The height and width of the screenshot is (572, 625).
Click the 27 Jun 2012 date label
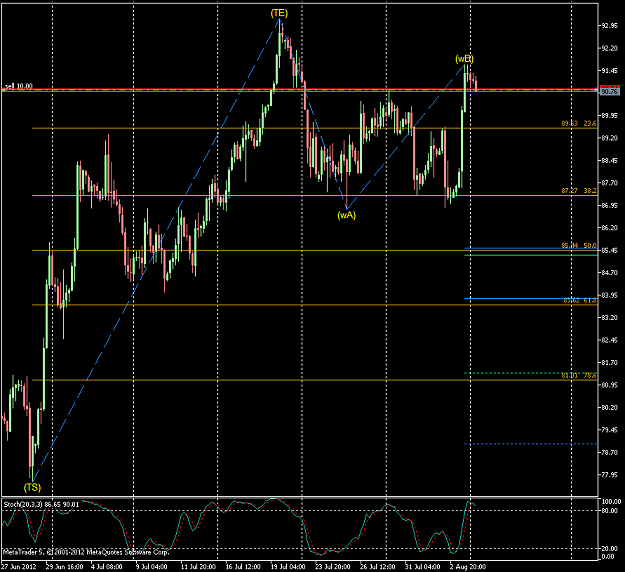tap(18, 566)
